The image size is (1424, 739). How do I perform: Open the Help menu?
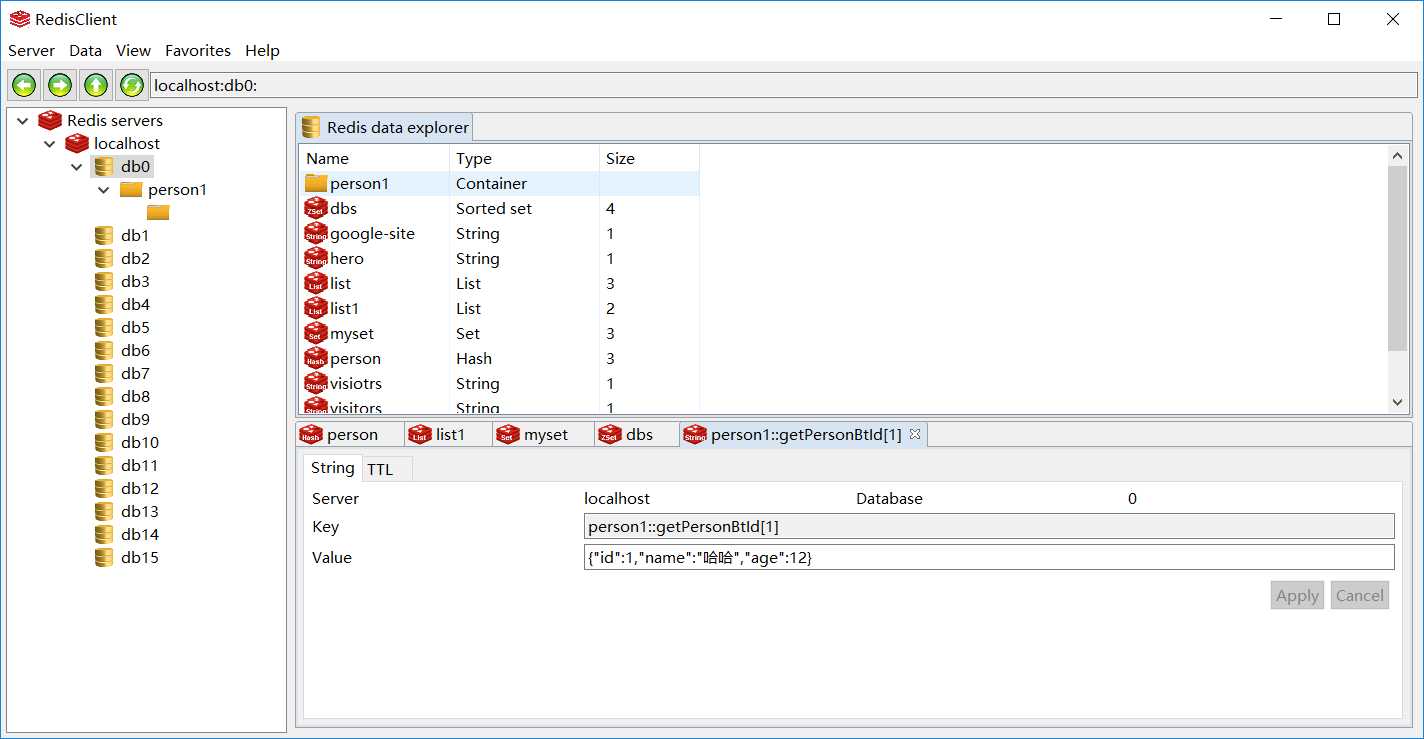(x=262, y=50)
